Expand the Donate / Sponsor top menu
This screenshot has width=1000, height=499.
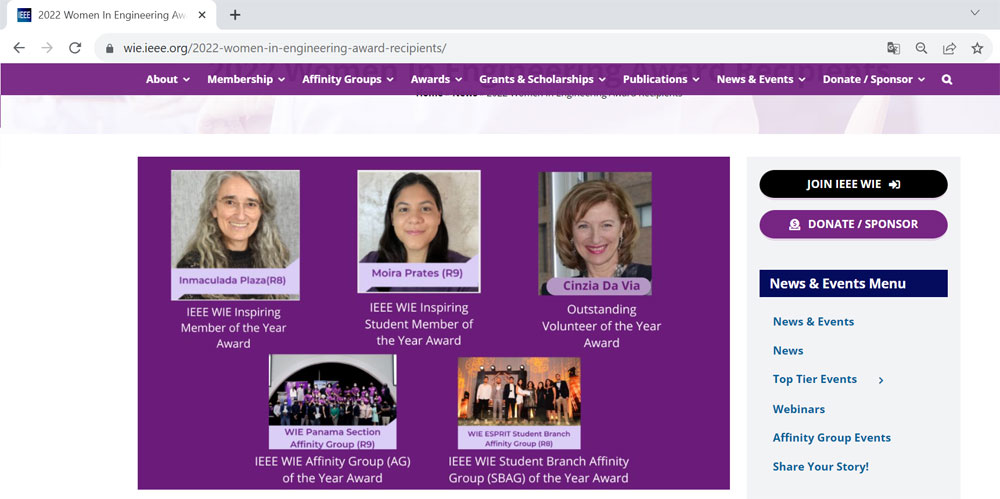click(874, 79)
